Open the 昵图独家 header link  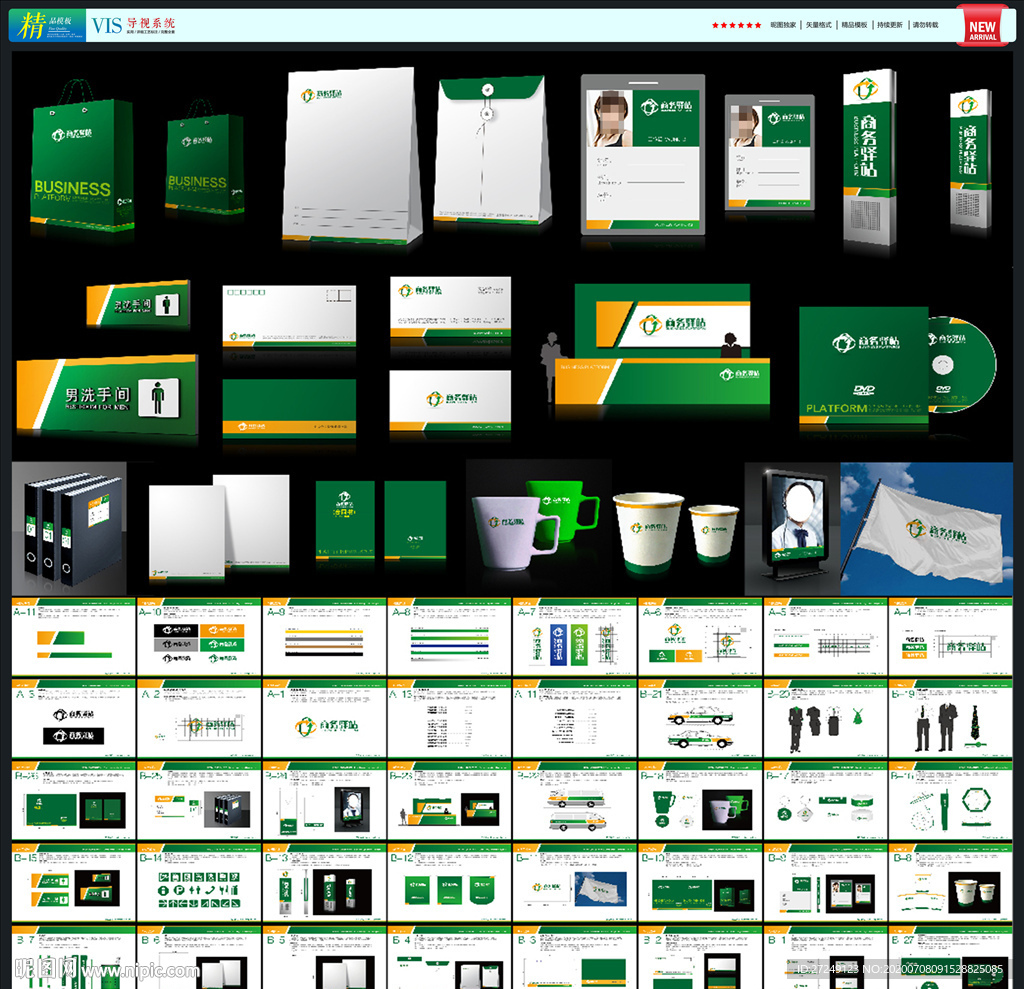[783, 25]
